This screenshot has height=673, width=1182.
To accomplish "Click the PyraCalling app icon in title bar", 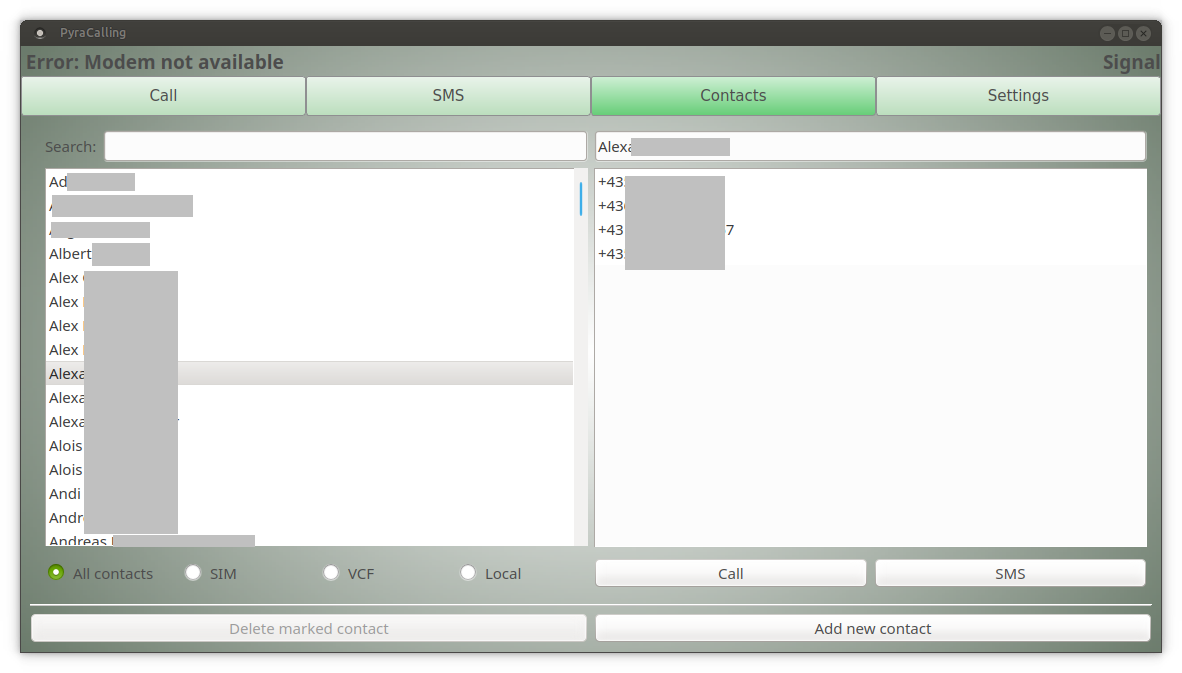I will [x=40, y=33].
